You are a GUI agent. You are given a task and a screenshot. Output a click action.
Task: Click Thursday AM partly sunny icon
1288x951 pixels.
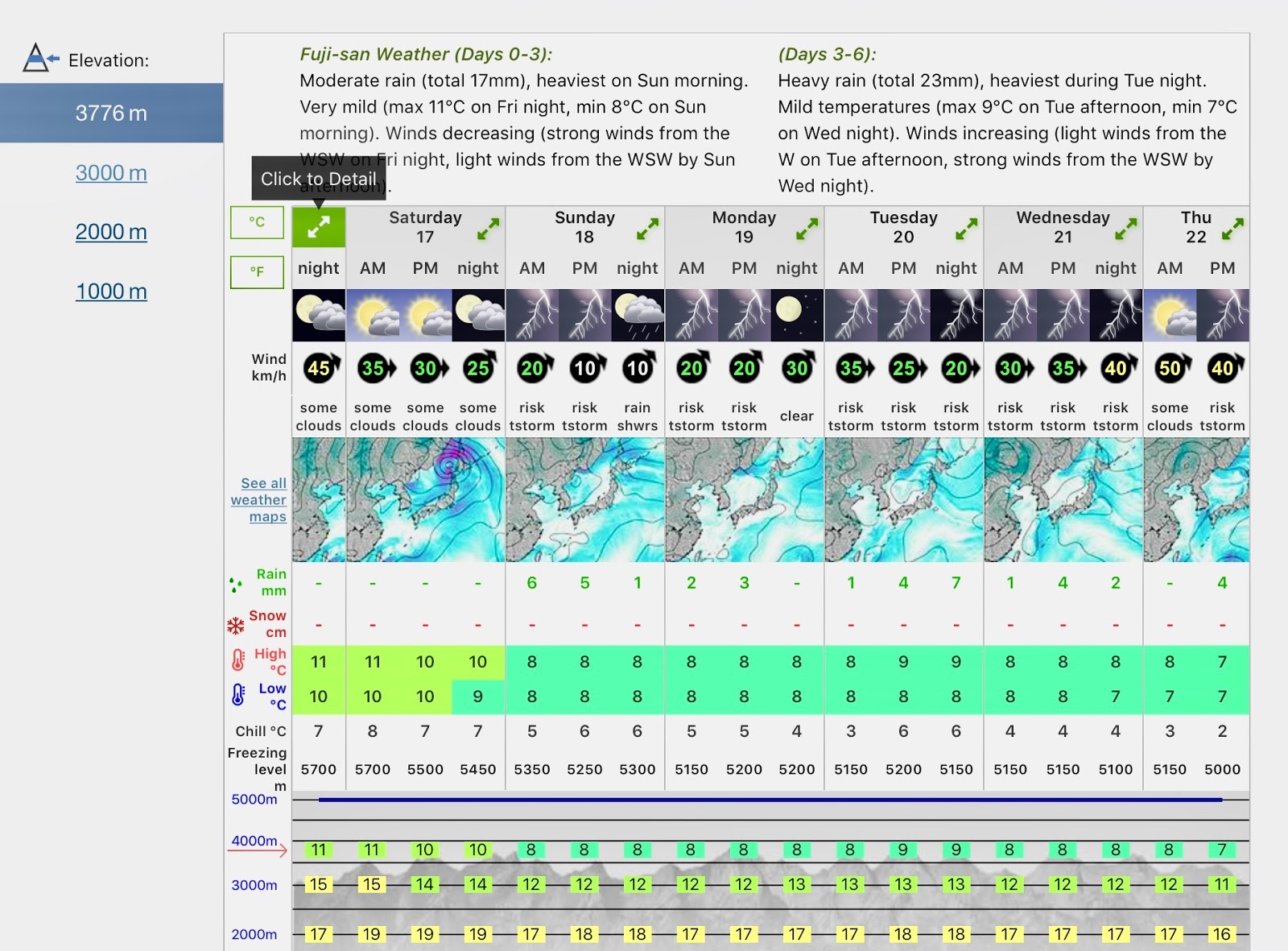pos(1170,316)
